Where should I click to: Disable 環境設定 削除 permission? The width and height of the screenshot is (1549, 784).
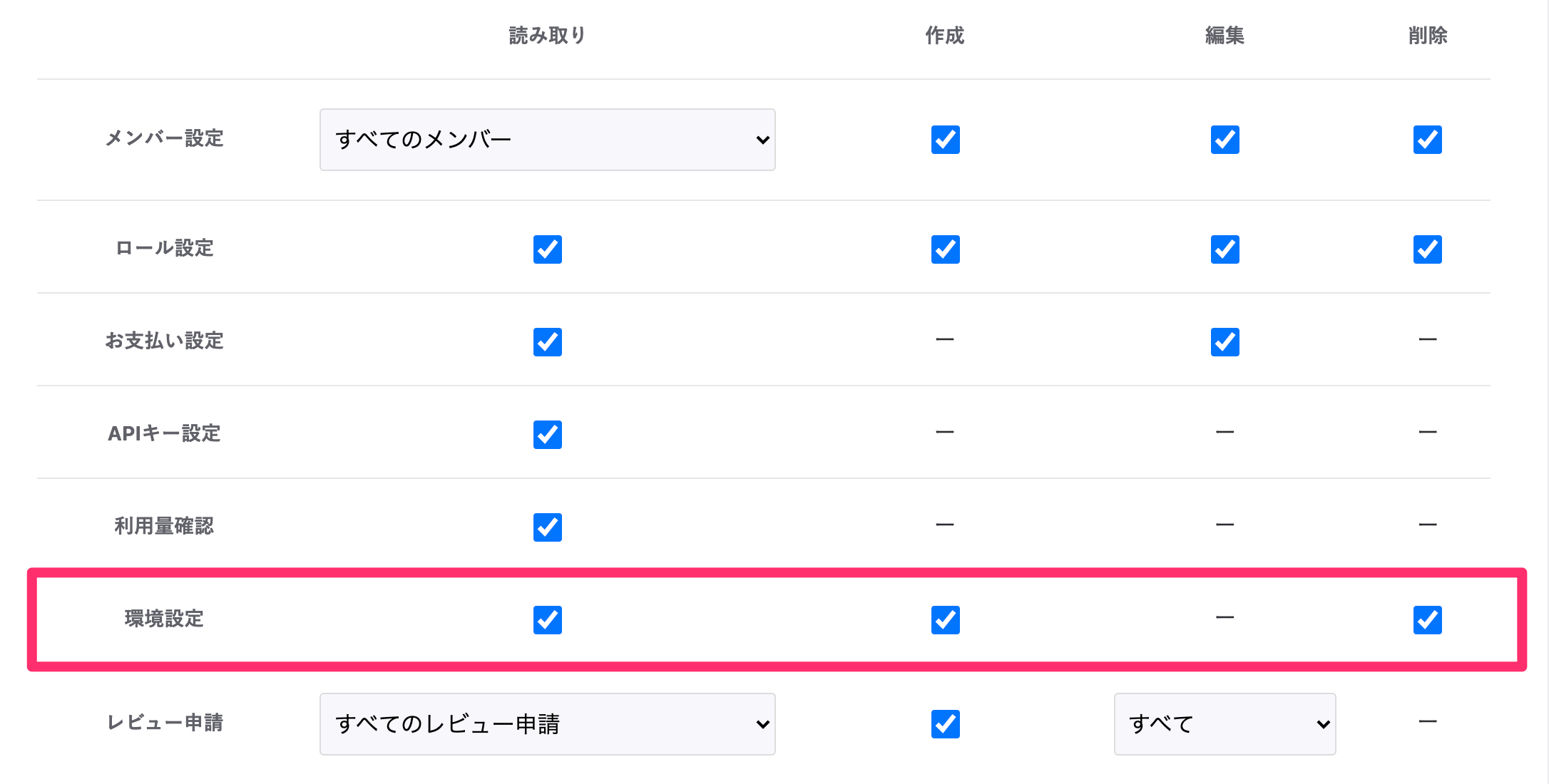1427,620
